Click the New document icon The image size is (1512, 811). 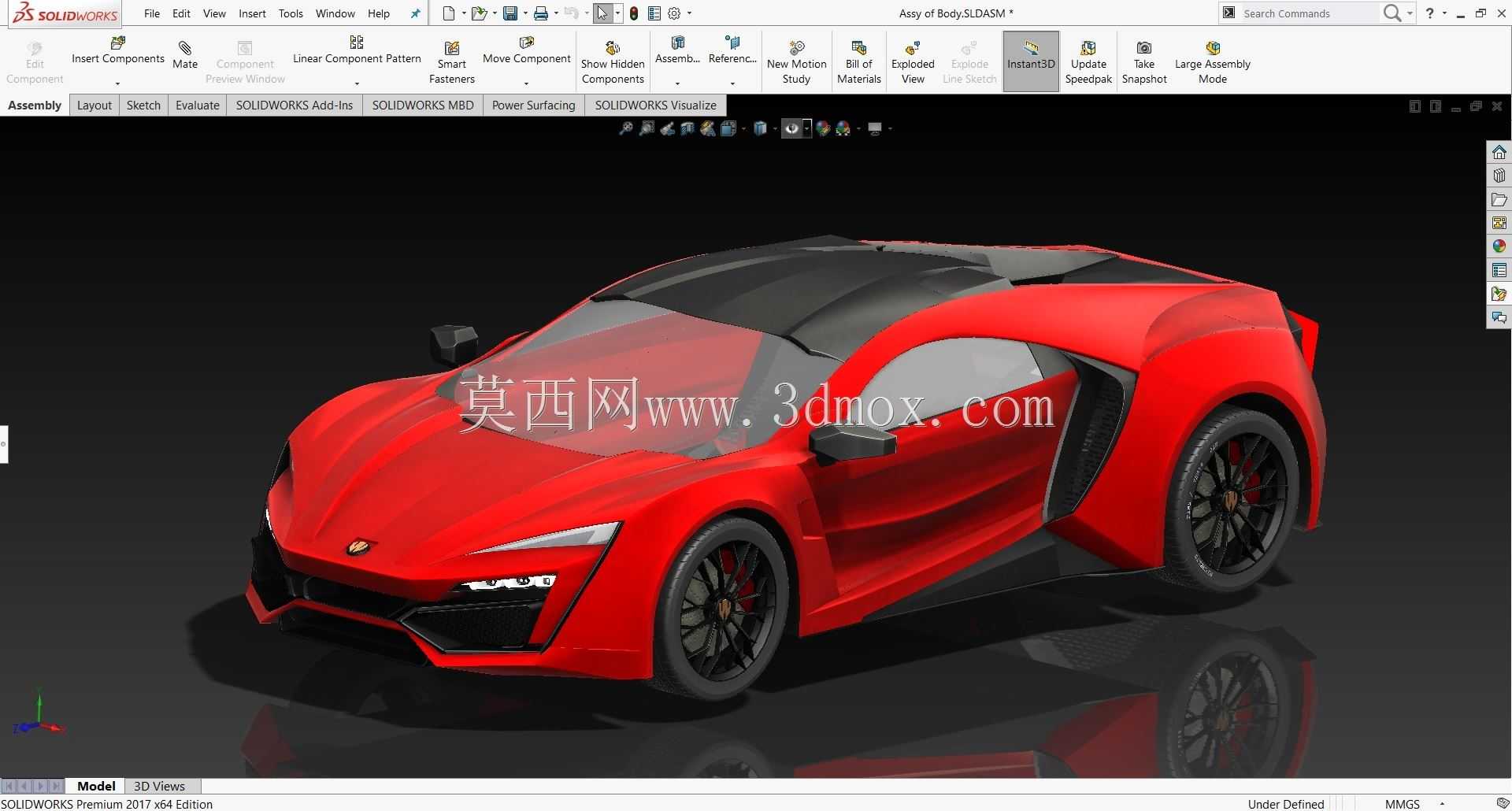449,13
